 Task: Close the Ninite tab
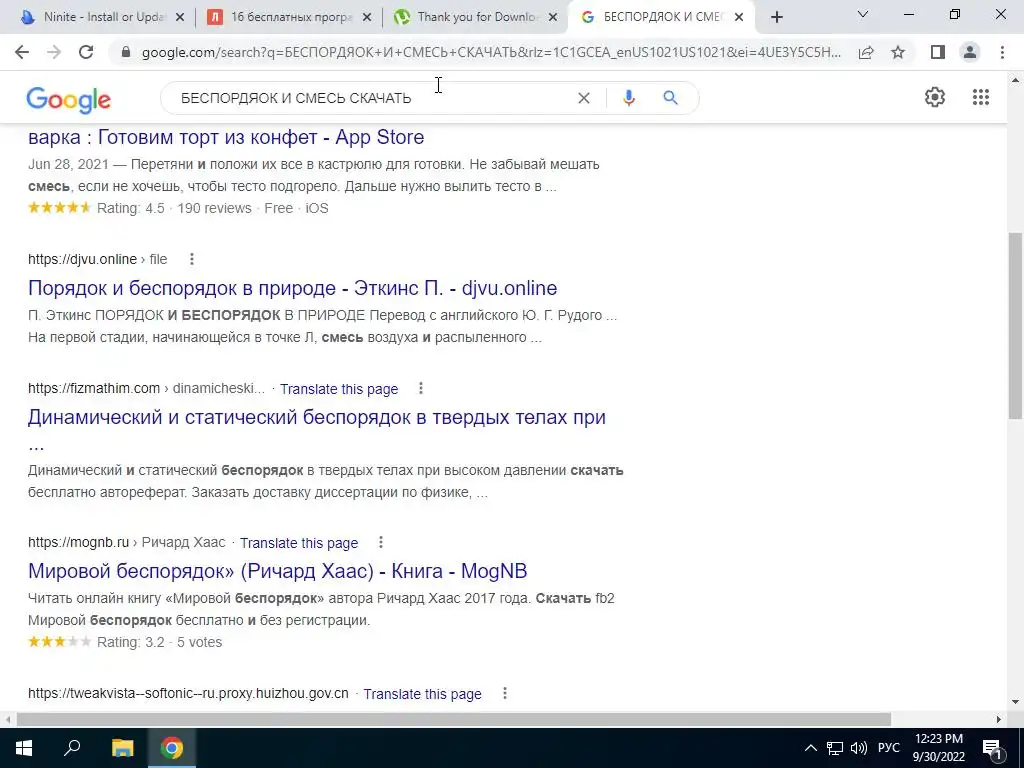coord(180,18)
